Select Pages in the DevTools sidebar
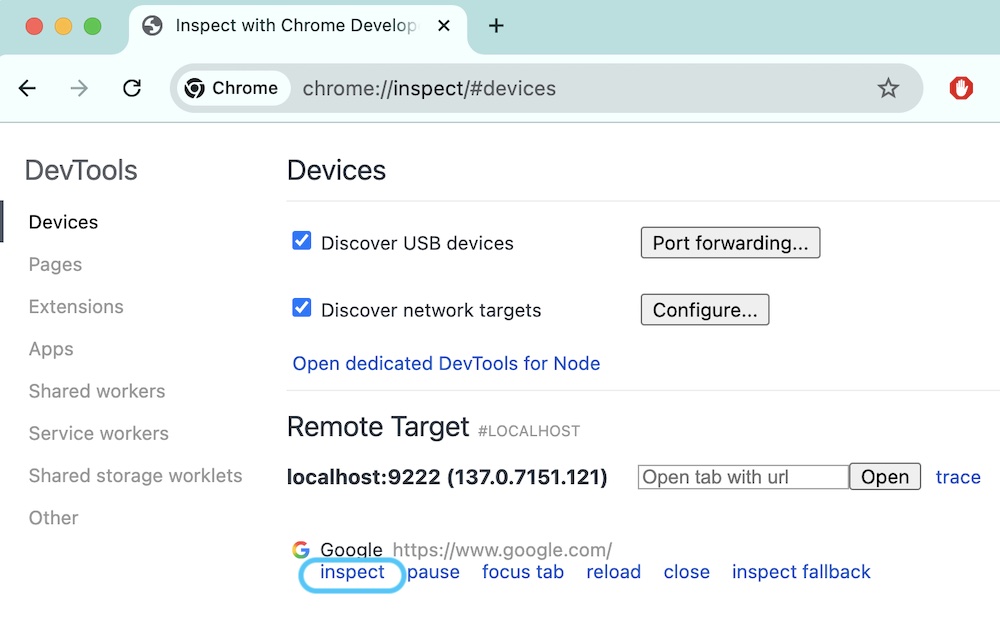The image size is (1000, 622). pos(55,265)
